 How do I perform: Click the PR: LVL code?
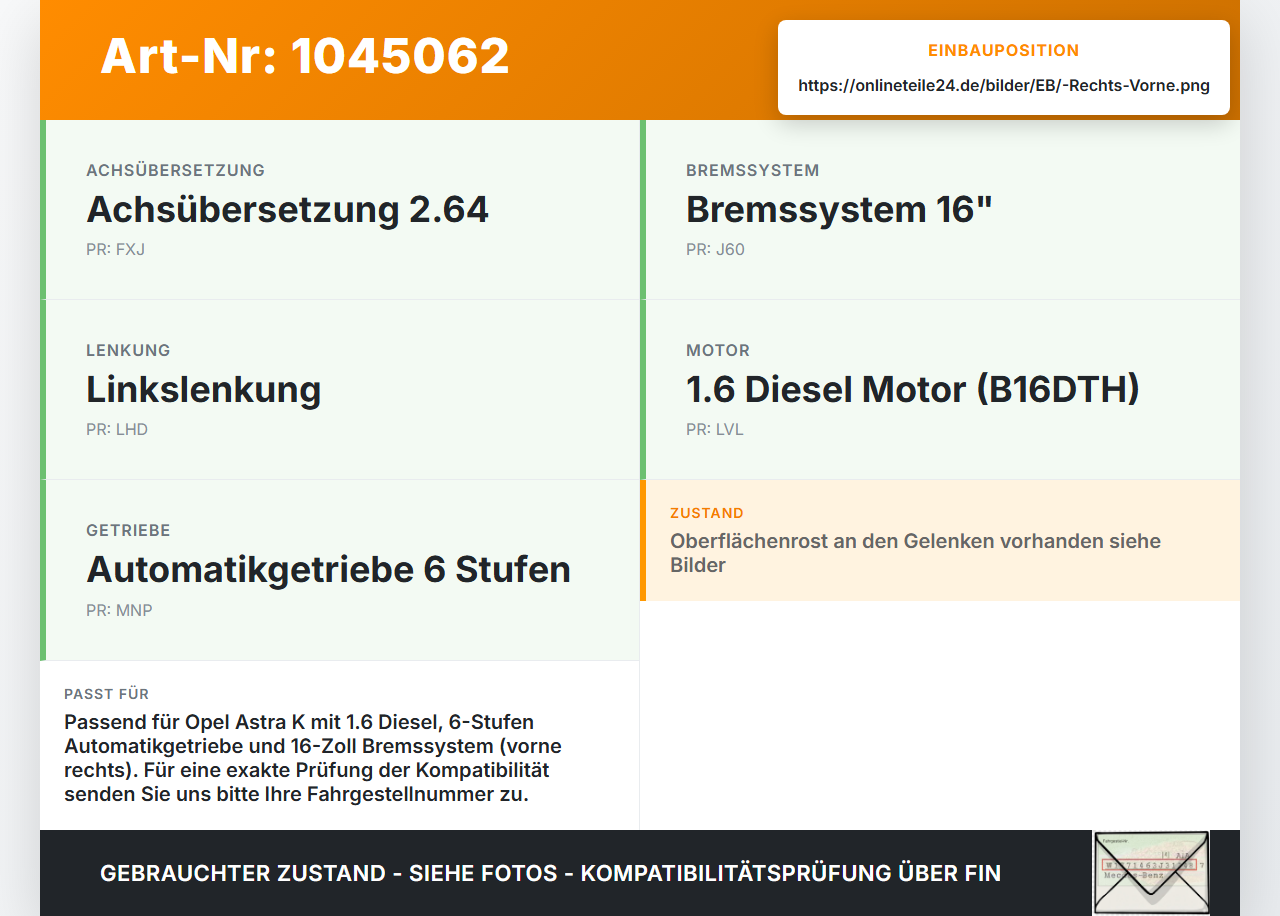click(x=715, y=429)
